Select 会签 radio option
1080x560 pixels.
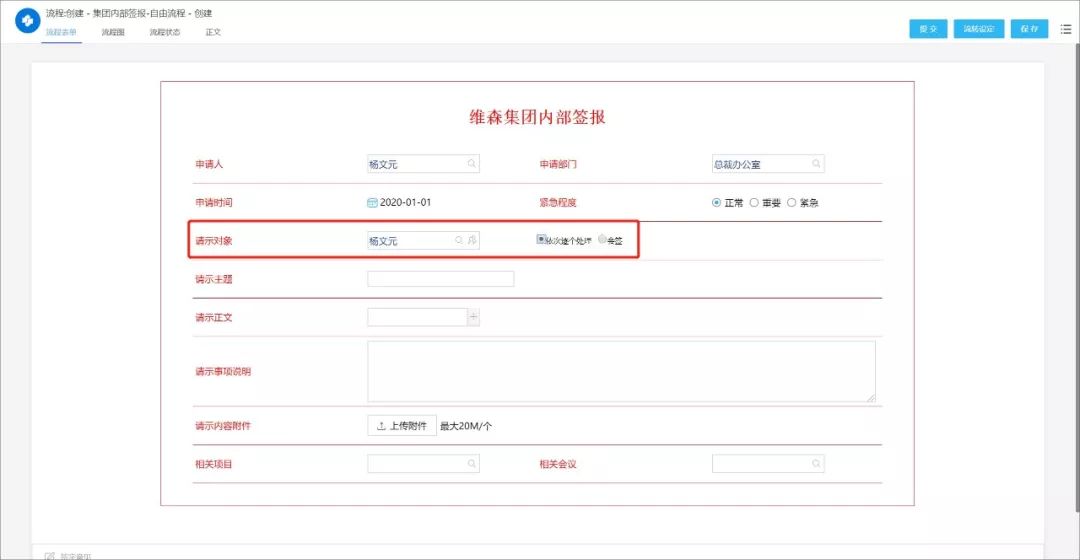(602, 239)
